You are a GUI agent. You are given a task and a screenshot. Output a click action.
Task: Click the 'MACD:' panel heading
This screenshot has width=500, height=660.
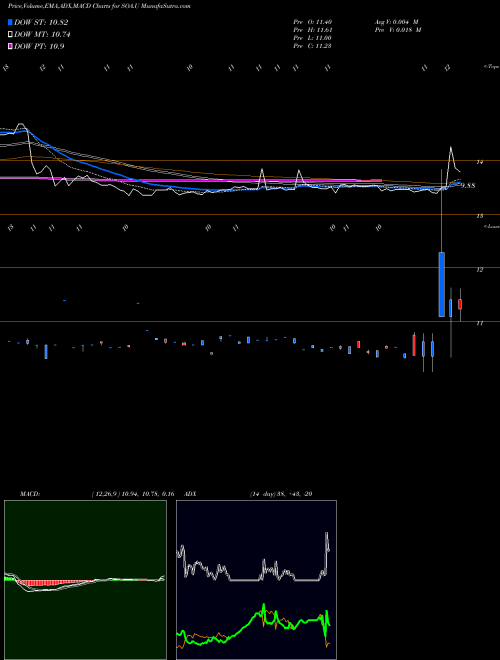point(30,494)
